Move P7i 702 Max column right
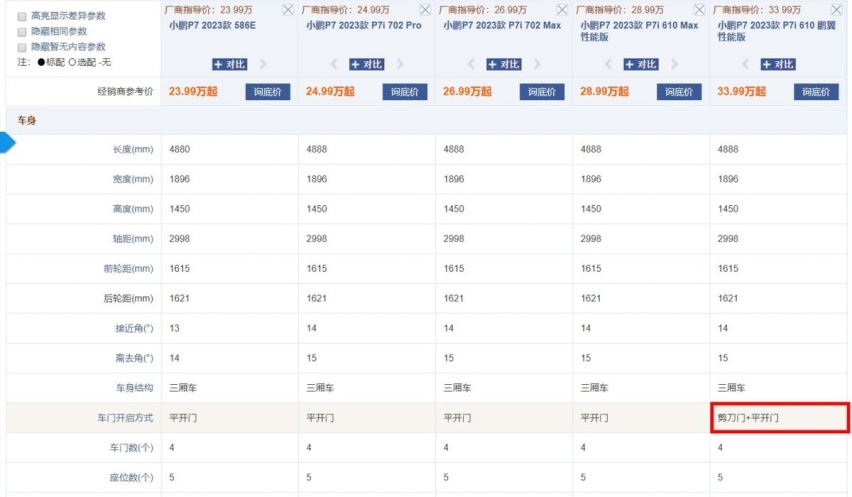Image resolution: width=852 pixels, height=497 pixels. click(537, 64)
